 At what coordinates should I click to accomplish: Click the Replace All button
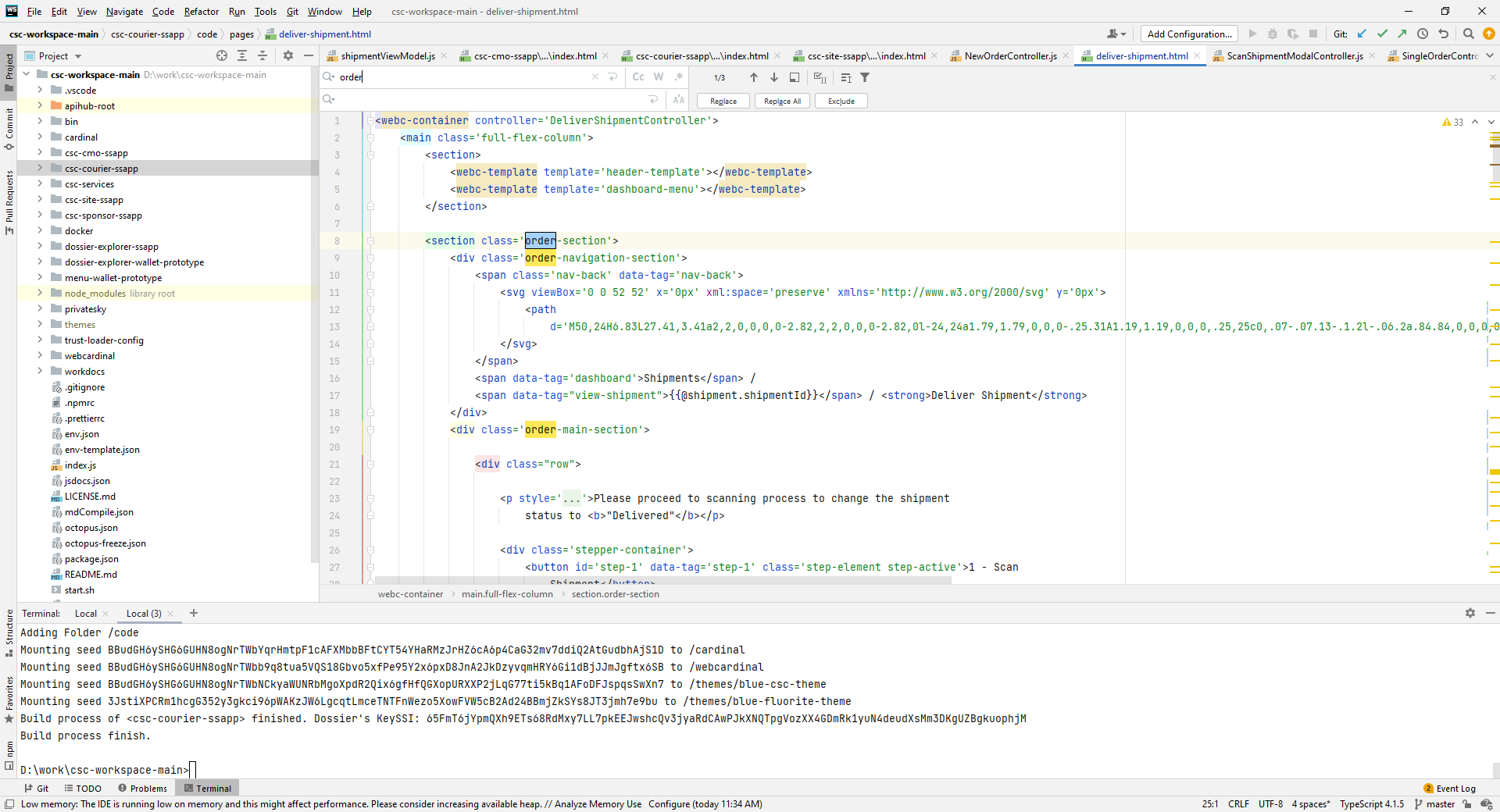(x=781, y=100)
